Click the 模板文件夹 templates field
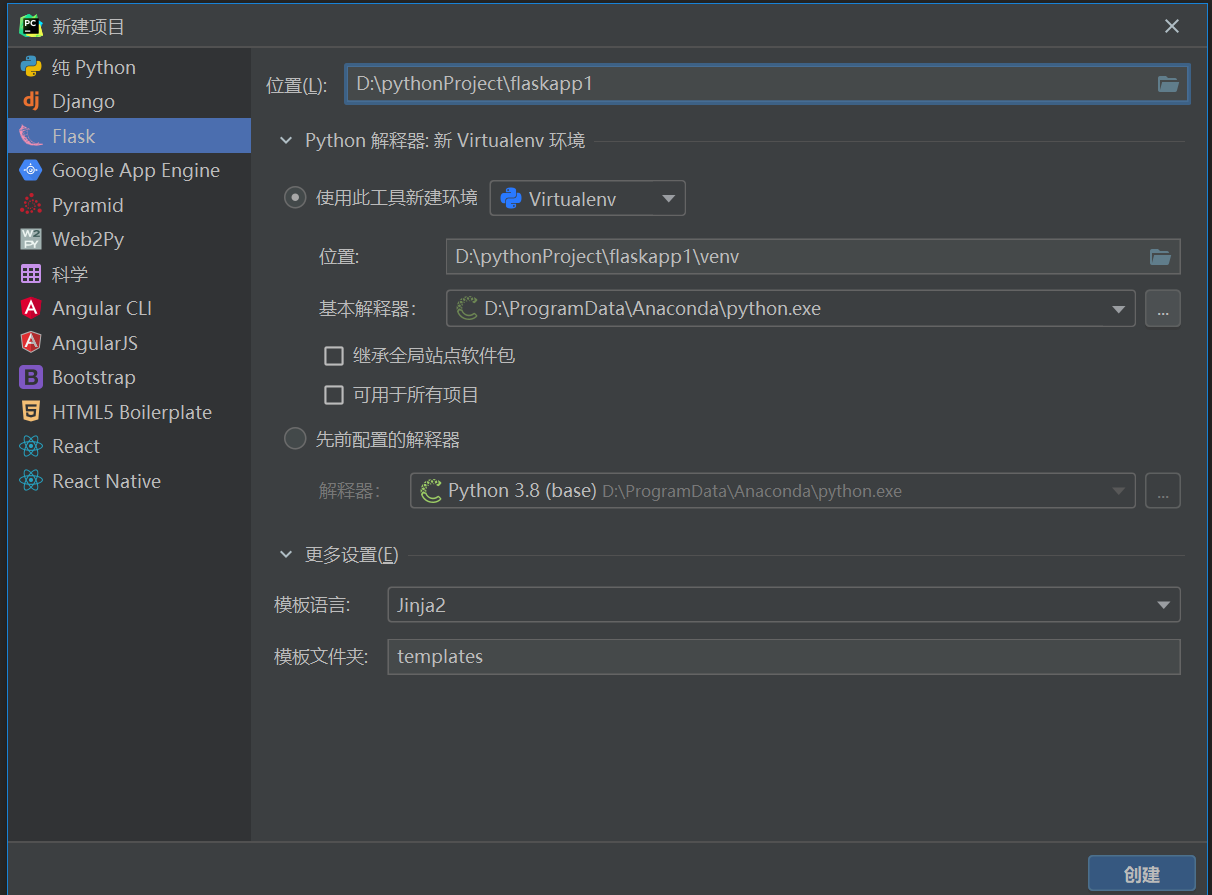 point(784,657)
